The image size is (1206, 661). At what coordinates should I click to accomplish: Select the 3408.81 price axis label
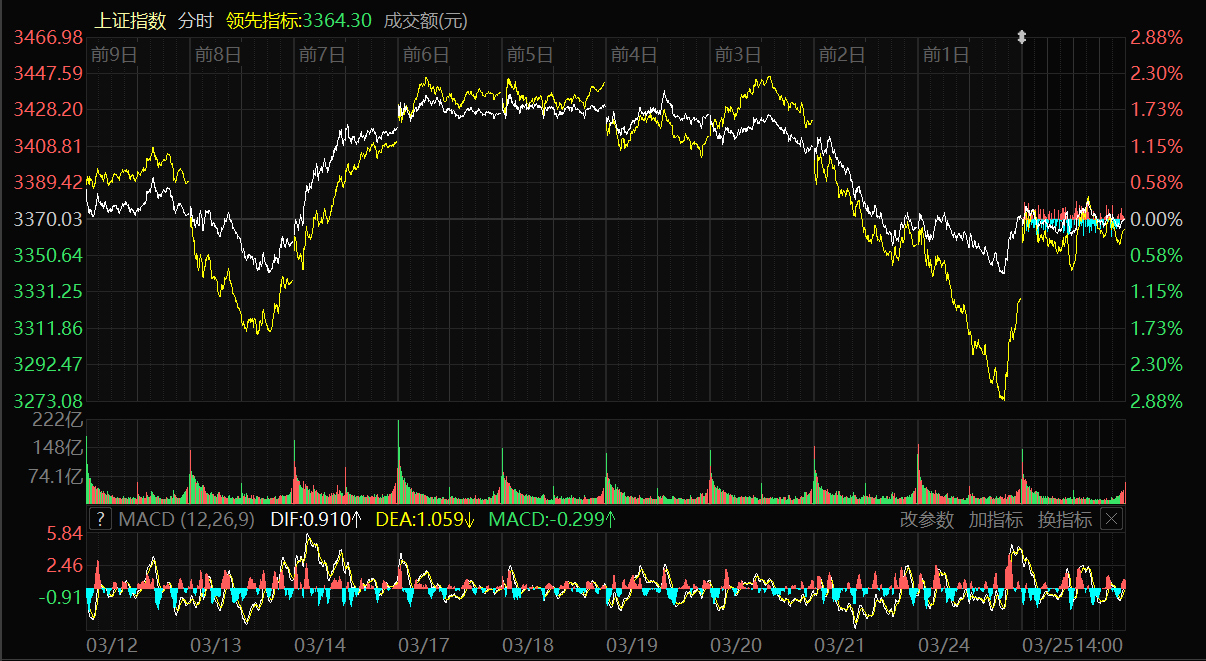(48, 146)
